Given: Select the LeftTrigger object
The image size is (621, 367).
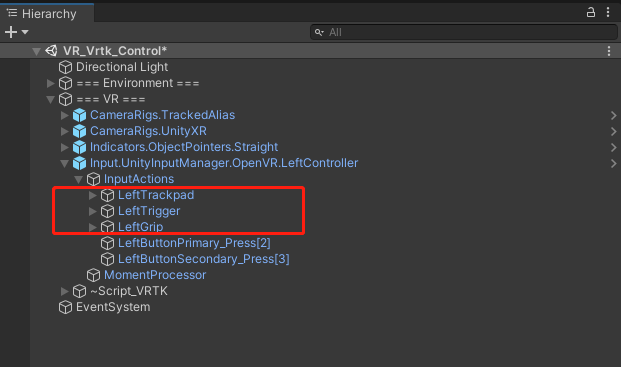Looking at the screenshot, I should tap(149, 211).
